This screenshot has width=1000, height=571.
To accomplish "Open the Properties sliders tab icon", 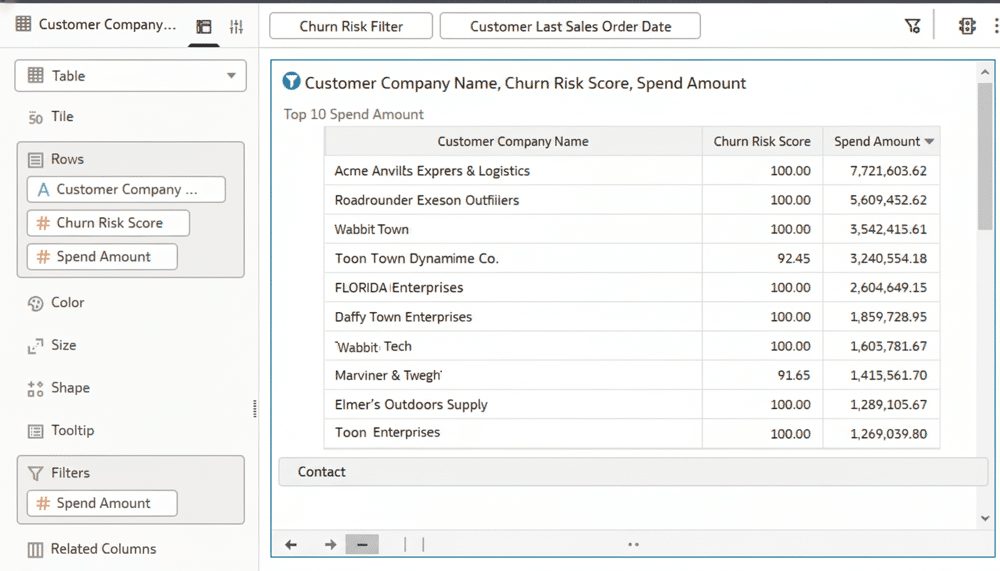I will click(236, 27).
